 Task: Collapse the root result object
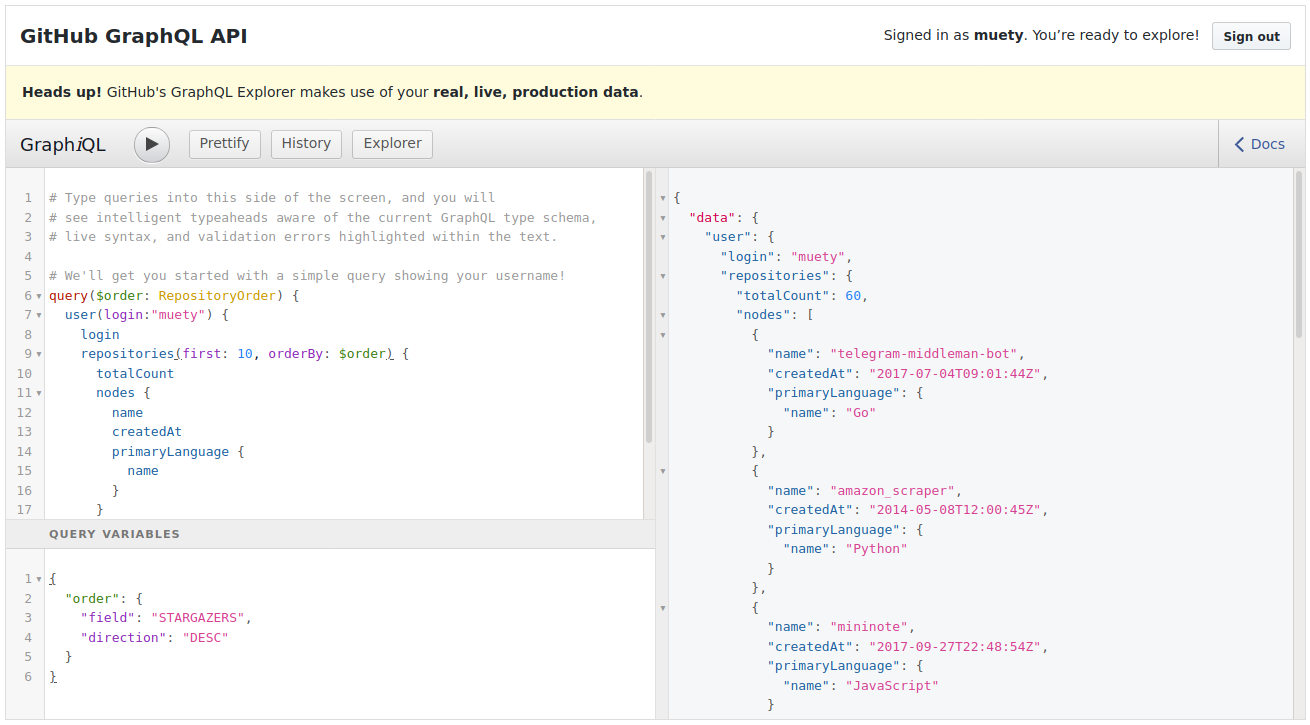tap(662, 199)
